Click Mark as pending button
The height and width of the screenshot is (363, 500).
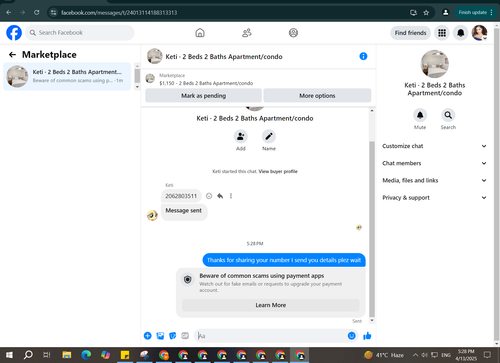click(203, 96)
